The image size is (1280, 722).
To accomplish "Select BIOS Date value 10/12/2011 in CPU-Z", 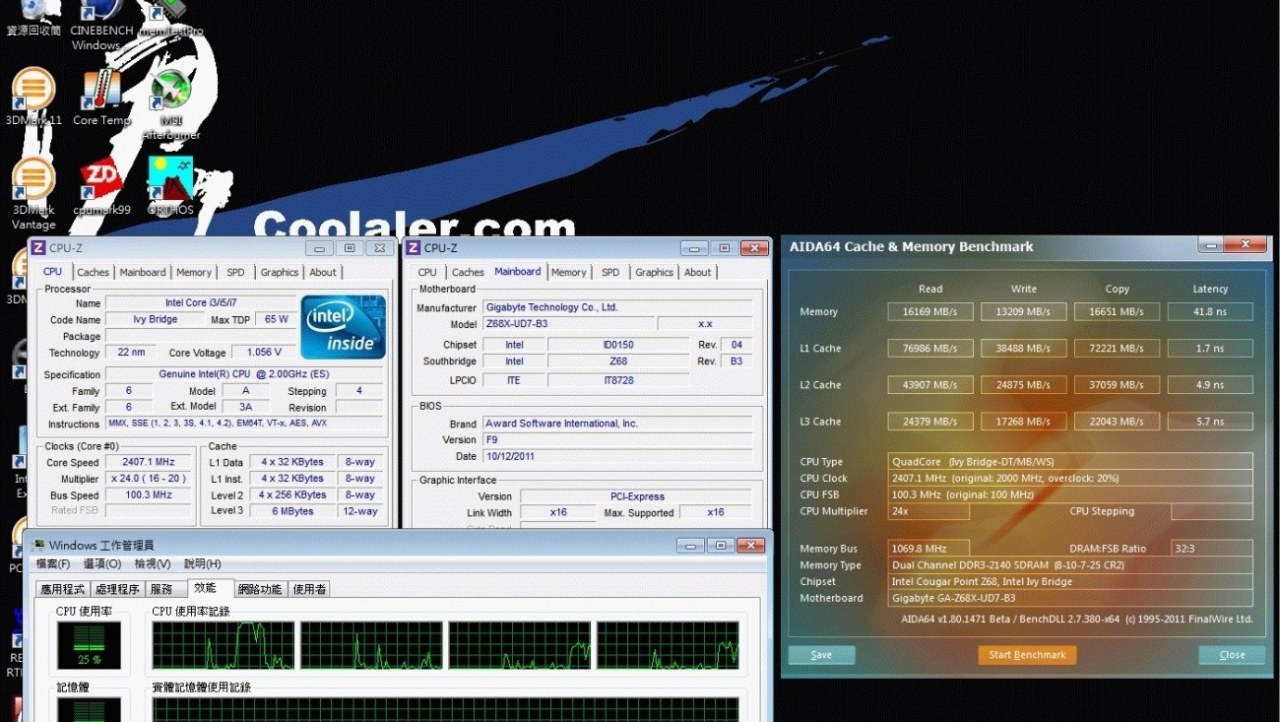I will [617, 456].
